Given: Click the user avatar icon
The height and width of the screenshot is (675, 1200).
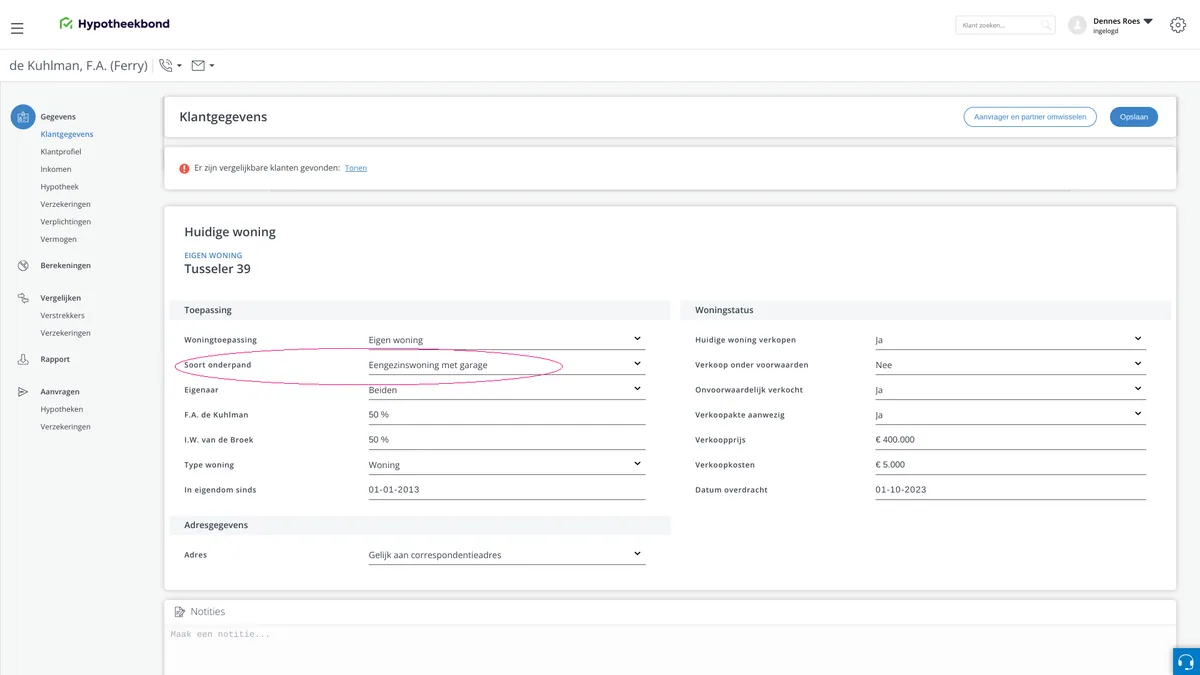Looking at the screenshot, I should [x=1077, y=26].
